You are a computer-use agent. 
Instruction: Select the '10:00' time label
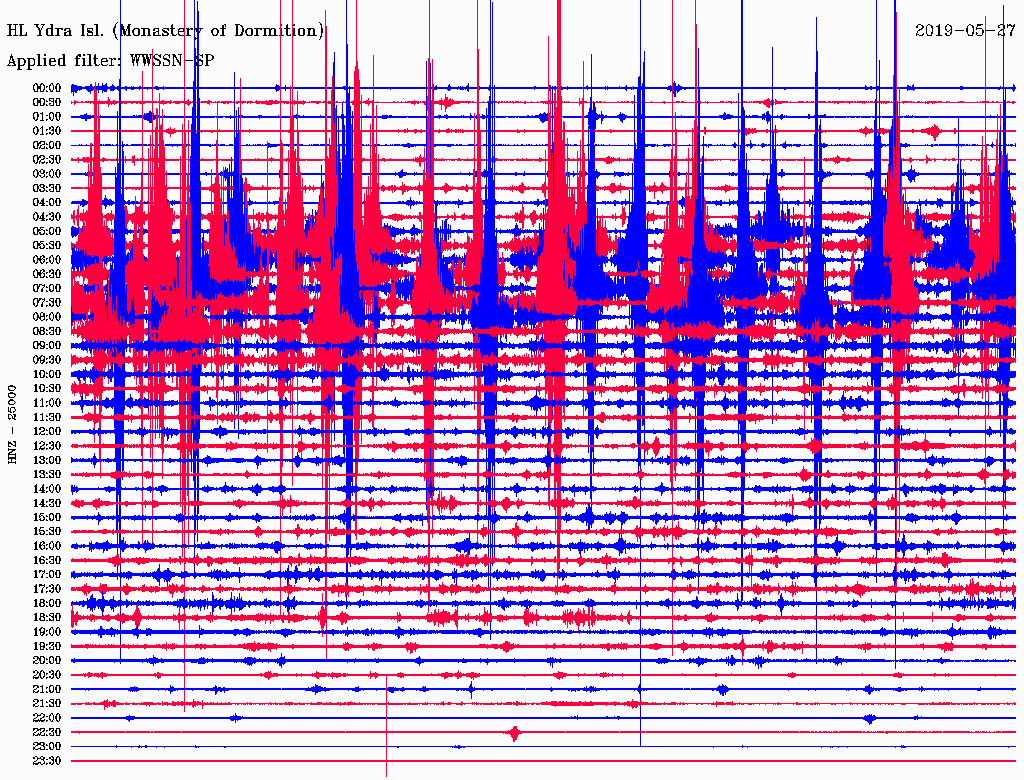point(47,374)
